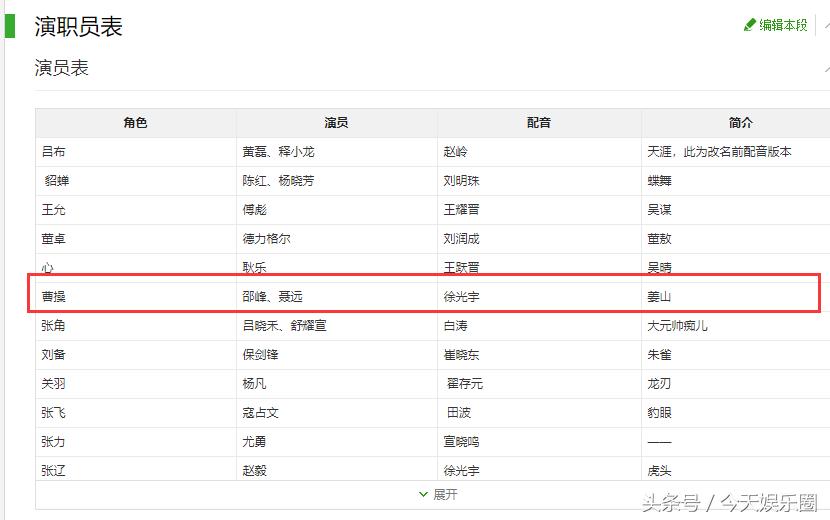Click the 演员 column header
This screenshot has width=830, height=520.
[337, 123]
